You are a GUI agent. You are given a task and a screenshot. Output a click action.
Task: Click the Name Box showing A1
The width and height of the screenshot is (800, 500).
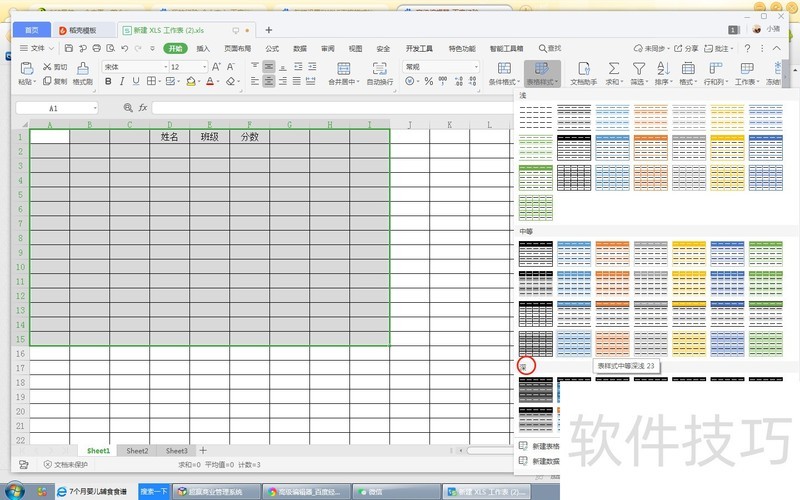coord(55,107)
